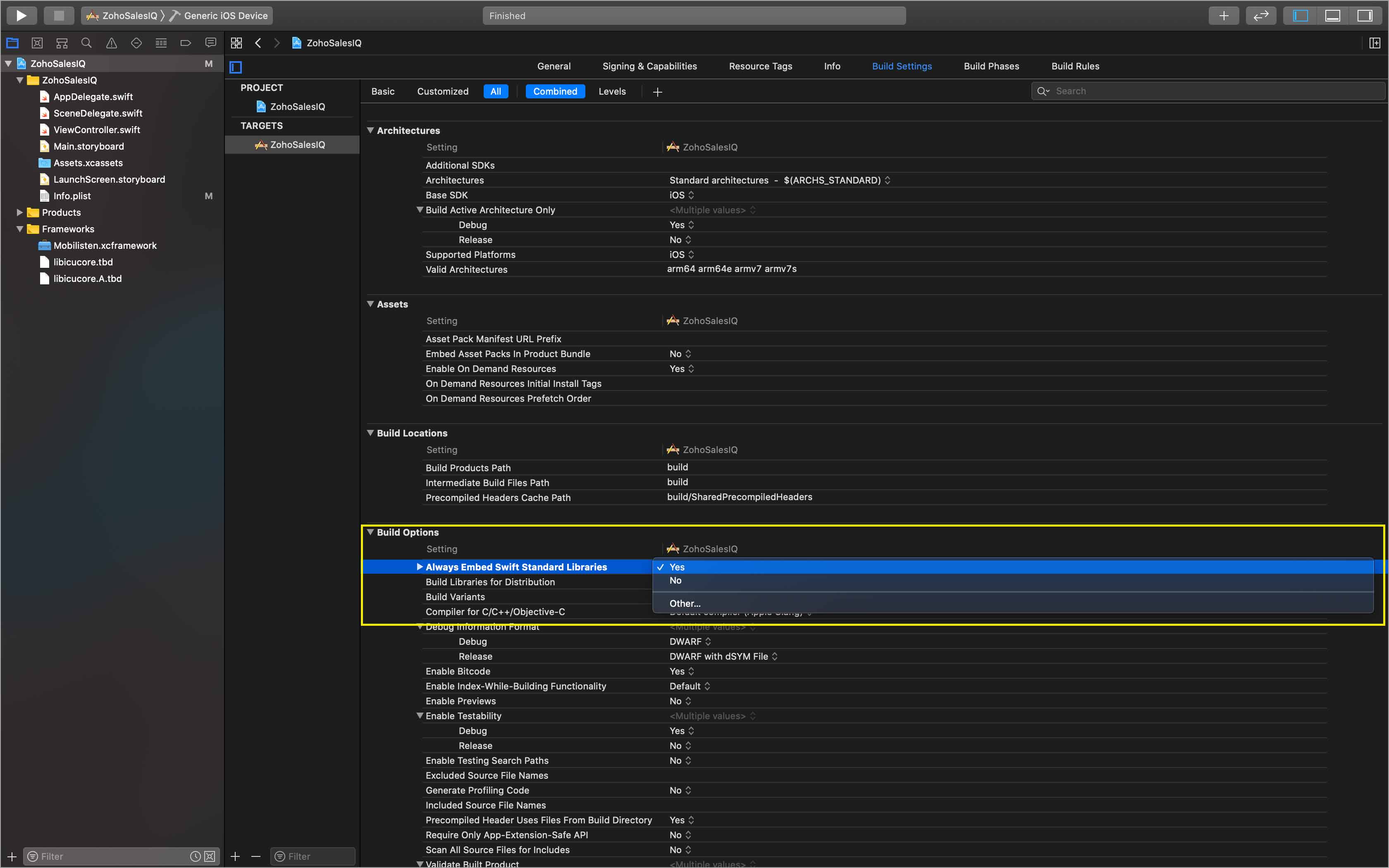
Task: Switch to Signing & Capabilities tab
Action: 650,66
